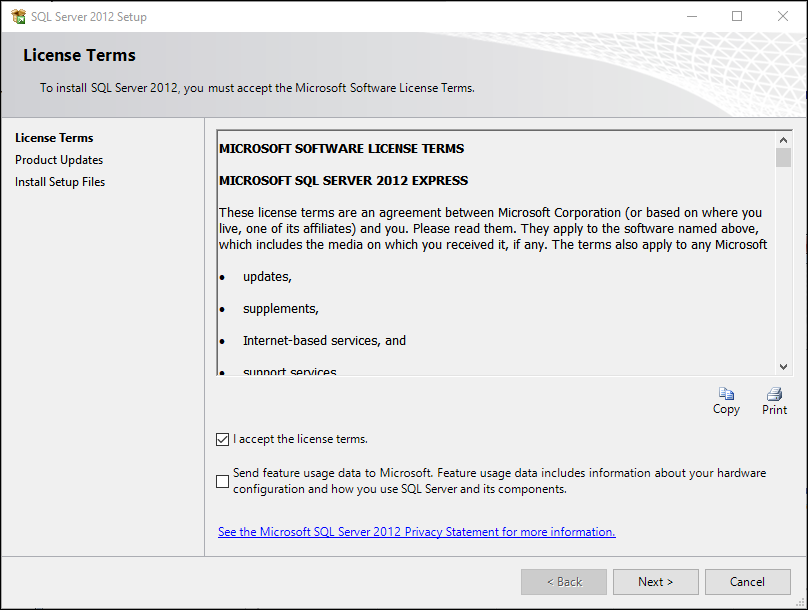The image size is (808, 610).
Task: Click the license text scroll down arrow
Action: click(783, 367)
